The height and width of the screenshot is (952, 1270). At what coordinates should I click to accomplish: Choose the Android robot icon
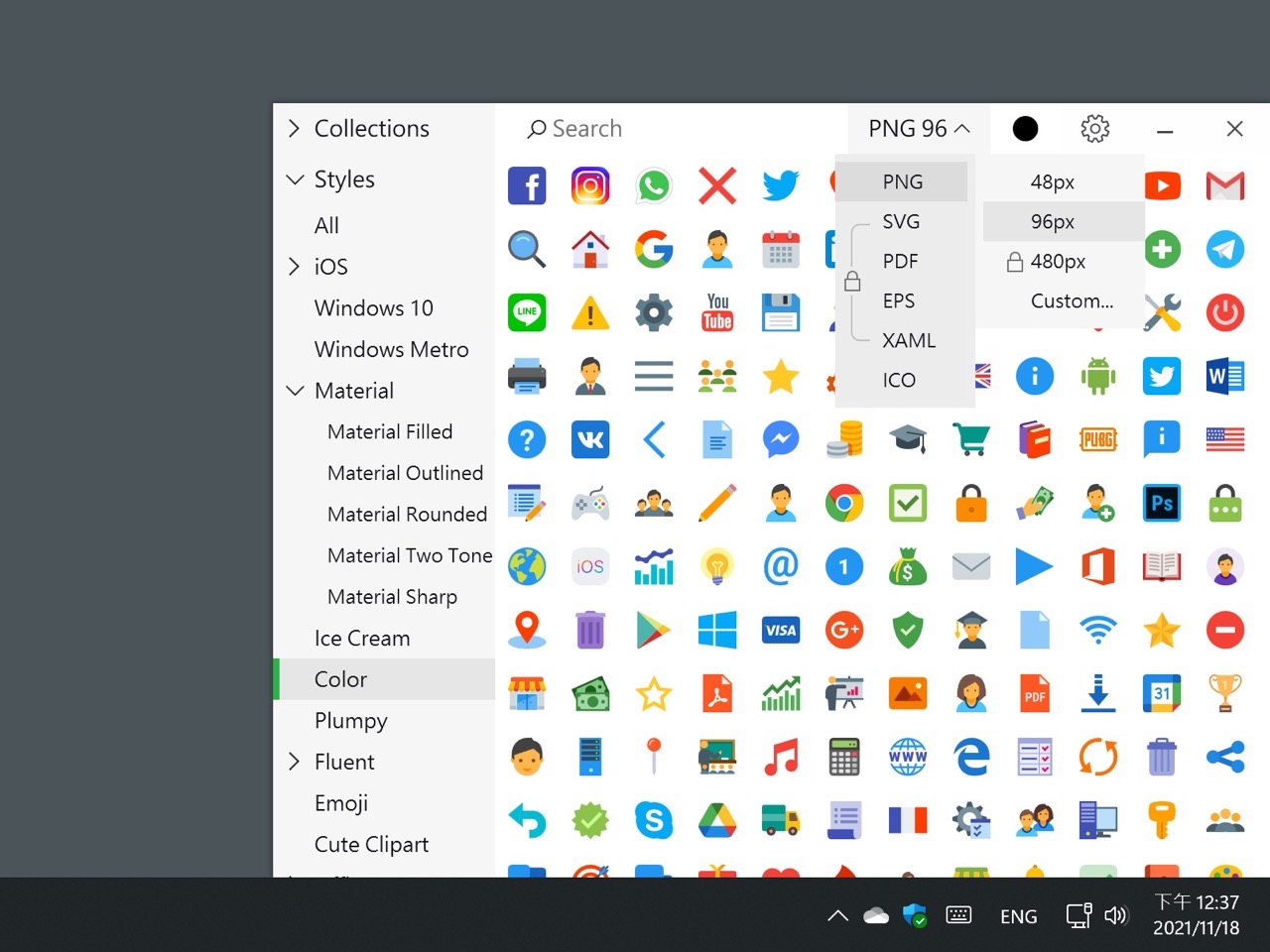1098,376
